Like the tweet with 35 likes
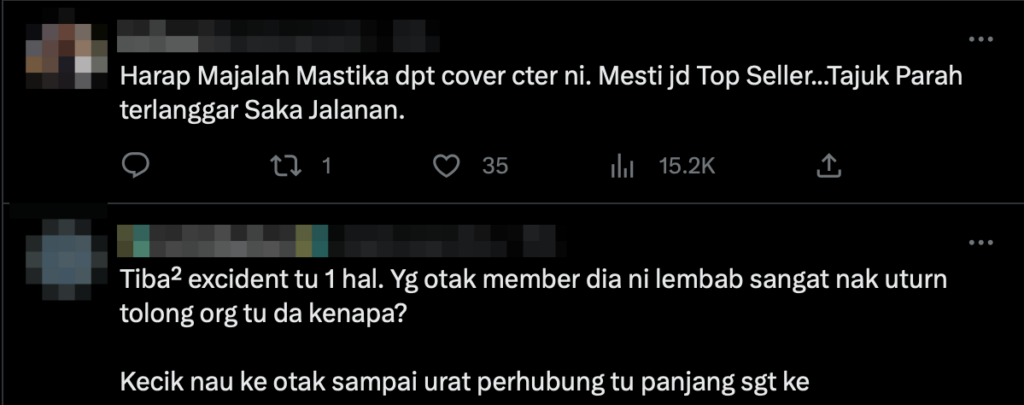1024x405 pixels. pos(447,166)
